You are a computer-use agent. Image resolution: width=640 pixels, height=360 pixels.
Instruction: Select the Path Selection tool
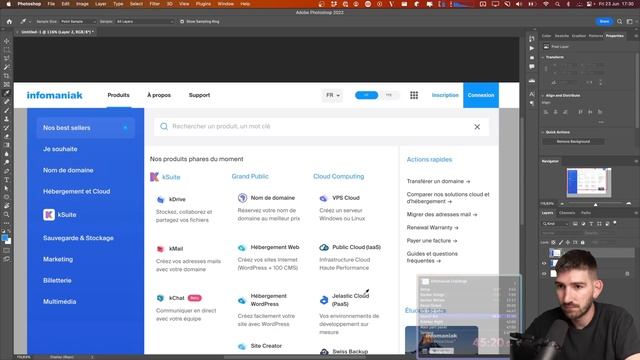(7, 188)
